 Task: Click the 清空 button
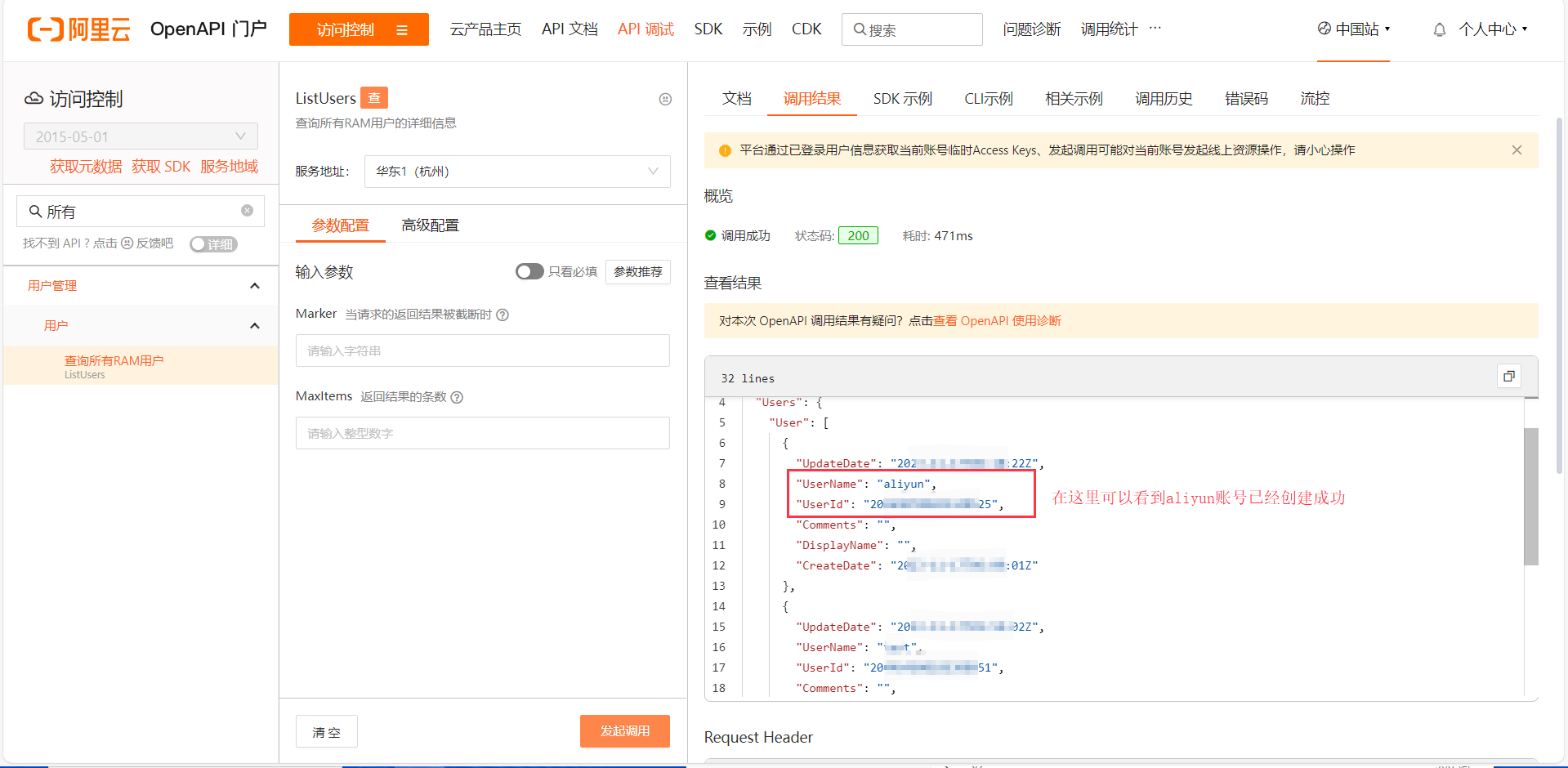327,731
